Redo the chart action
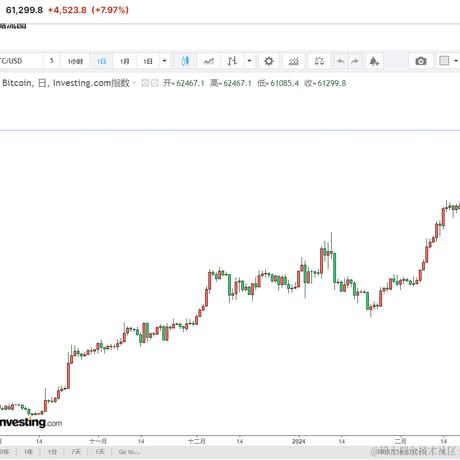The width and height of the screenshot is (460, 460). click(x=355, y=61)
